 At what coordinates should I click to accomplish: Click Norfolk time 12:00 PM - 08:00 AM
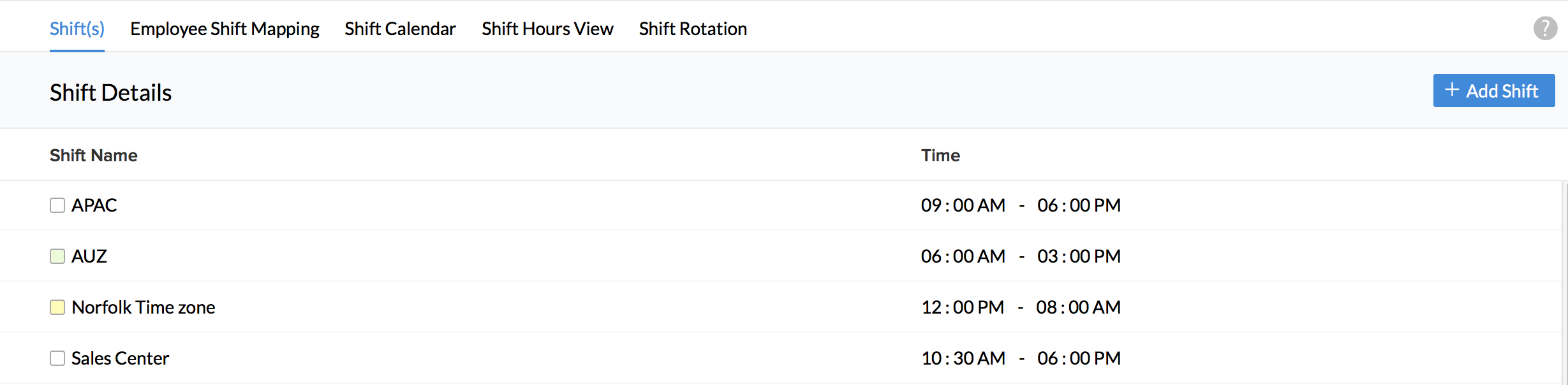(x=1021, y=307)
